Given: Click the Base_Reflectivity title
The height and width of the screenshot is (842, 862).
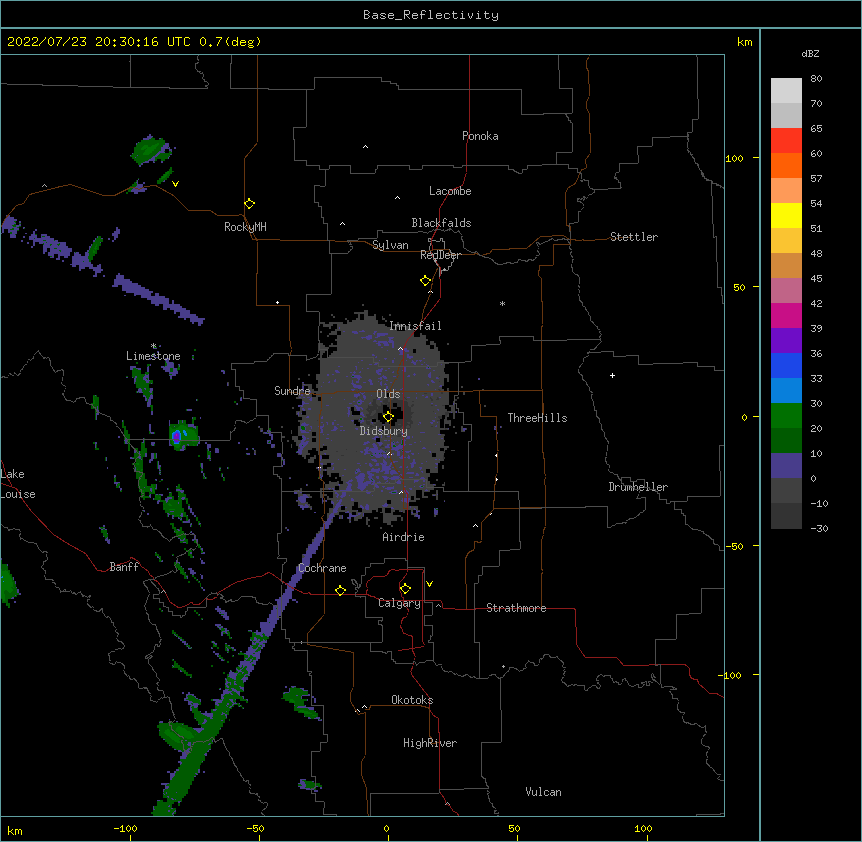Looking at the screenshot, I should (x=431, y=15).
